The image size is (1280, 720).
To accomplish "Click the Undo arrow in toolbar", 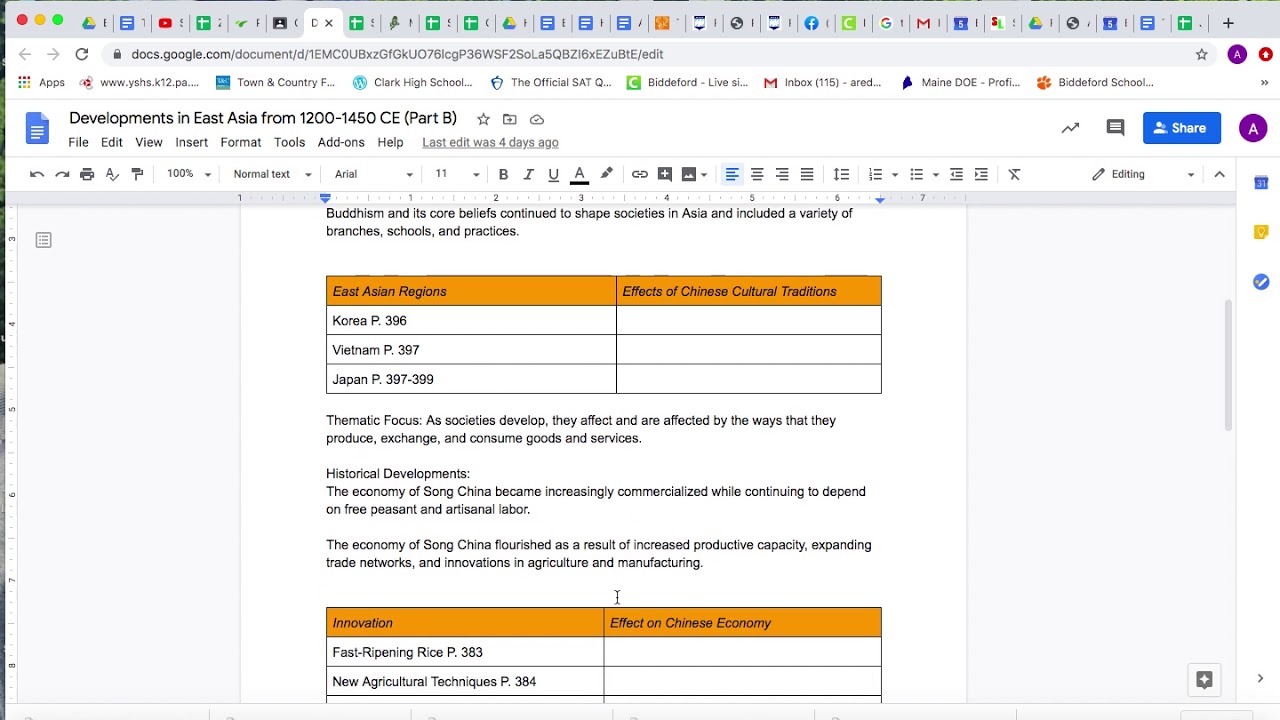I will coord(37,174).
